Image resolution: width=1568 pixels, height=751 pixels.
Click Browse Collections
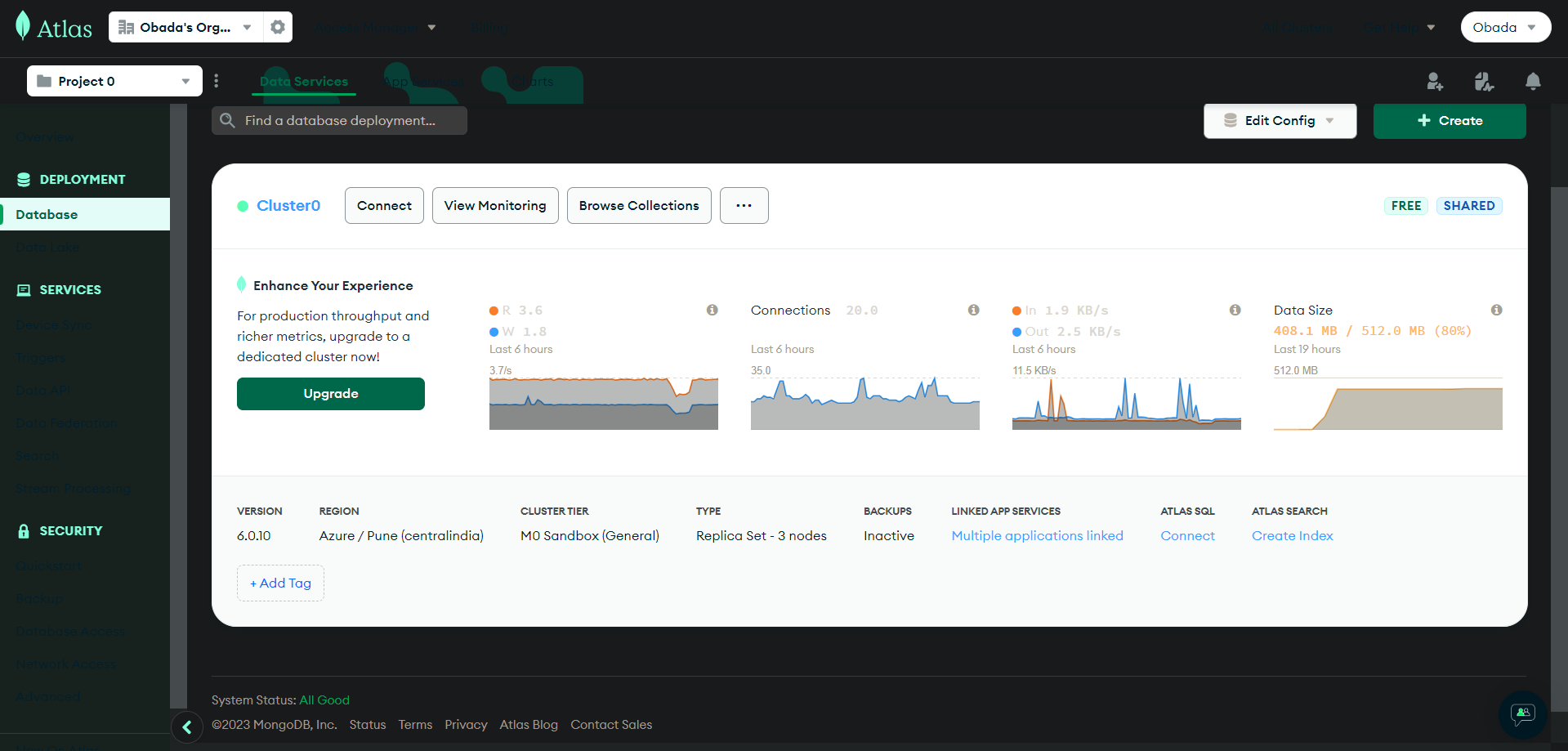click(639, 205)
